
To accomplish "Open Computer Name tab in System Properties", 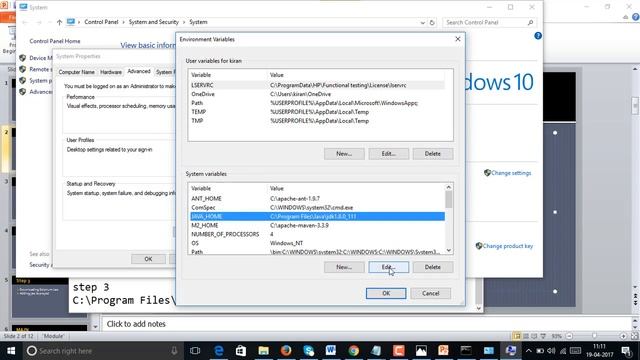I will (76, 72).
